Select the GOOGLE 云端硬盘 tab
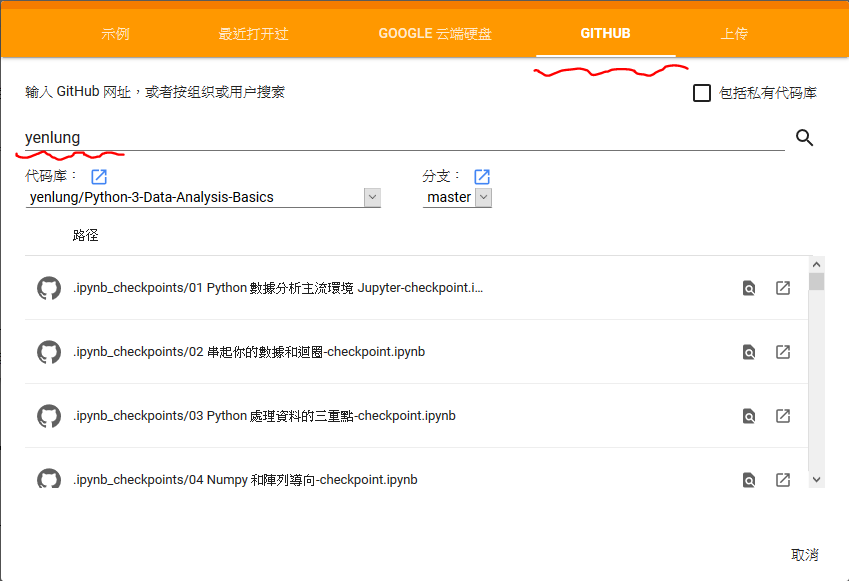 435,34
